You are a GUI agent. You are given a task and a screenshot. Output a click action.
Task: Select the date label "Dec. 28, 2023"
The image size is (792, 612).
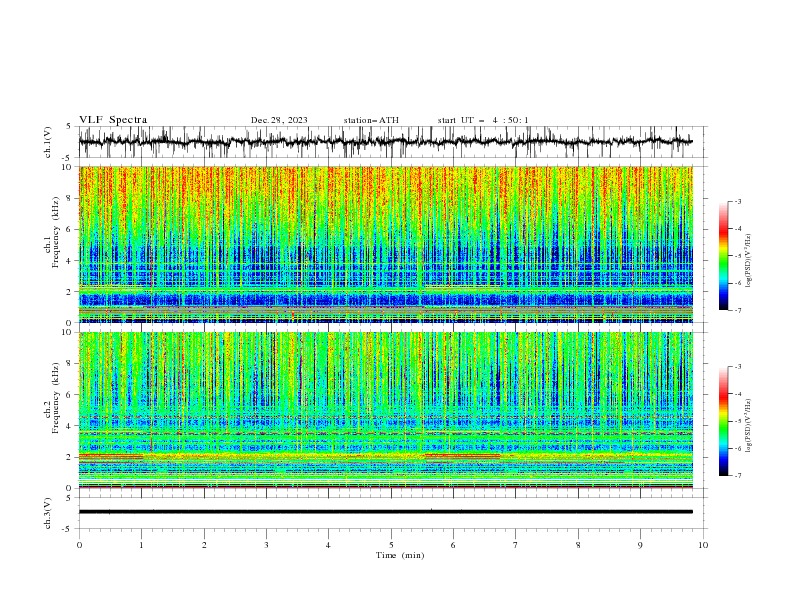pos(279,120)
